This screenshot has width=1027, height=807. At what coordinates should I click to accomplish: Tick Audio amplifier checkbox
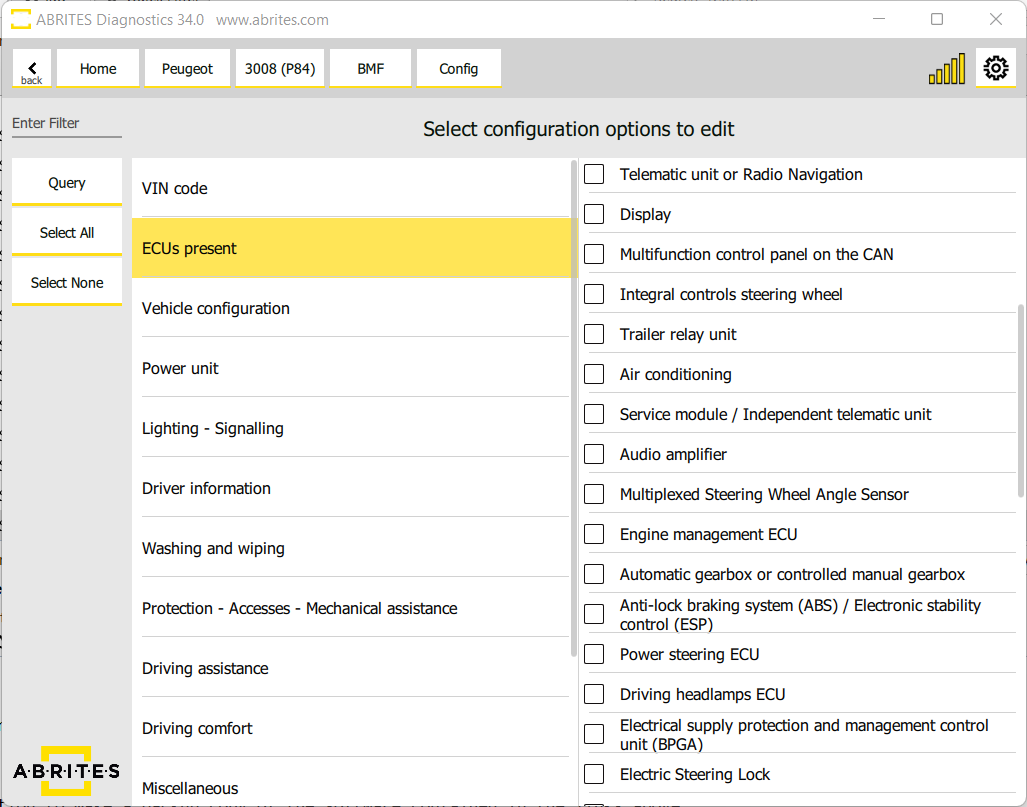pos(594,454)
